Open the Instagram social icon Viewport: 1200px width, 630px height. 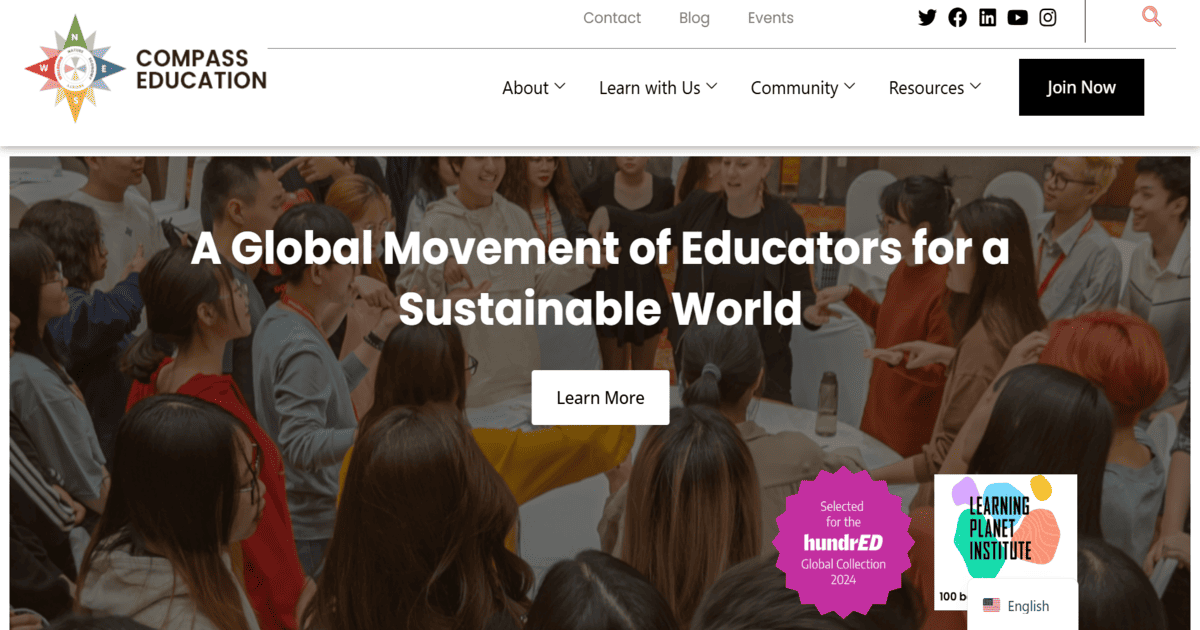1047,17
